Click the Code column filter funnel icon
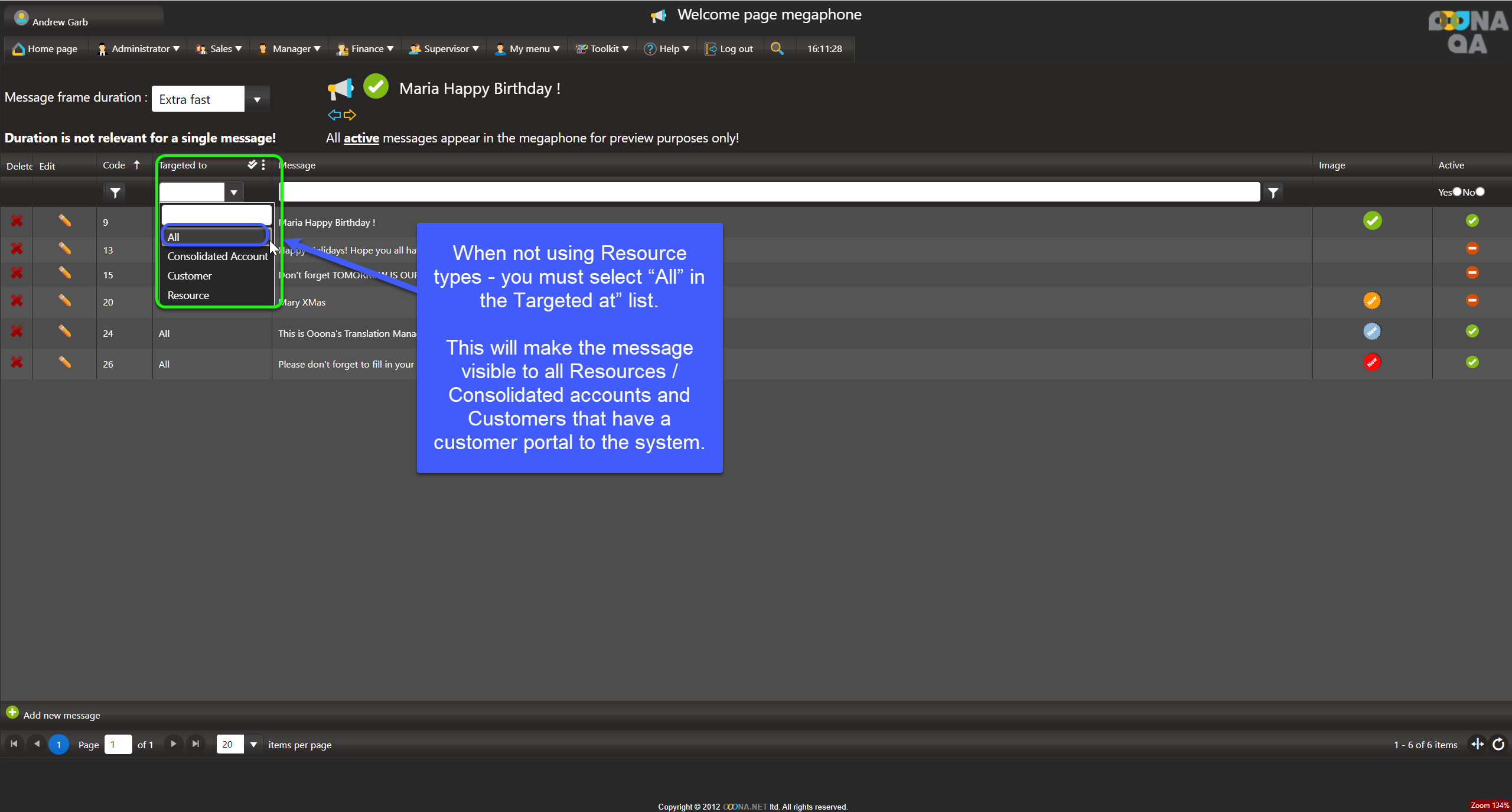 (x=115, y=193)
